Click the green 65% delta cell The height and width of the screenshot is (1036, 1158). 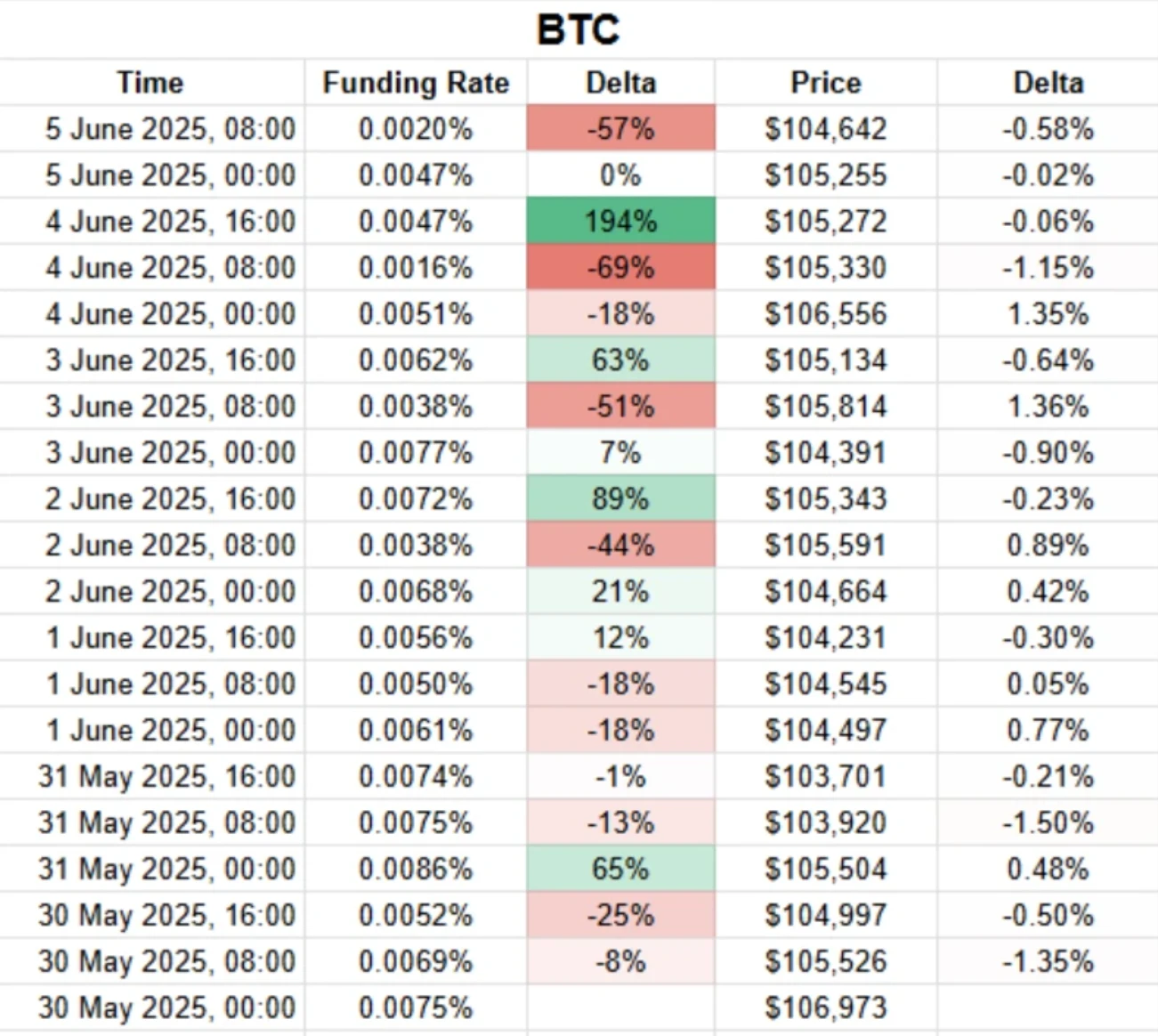pyautogui.click(x=620, y=869)
